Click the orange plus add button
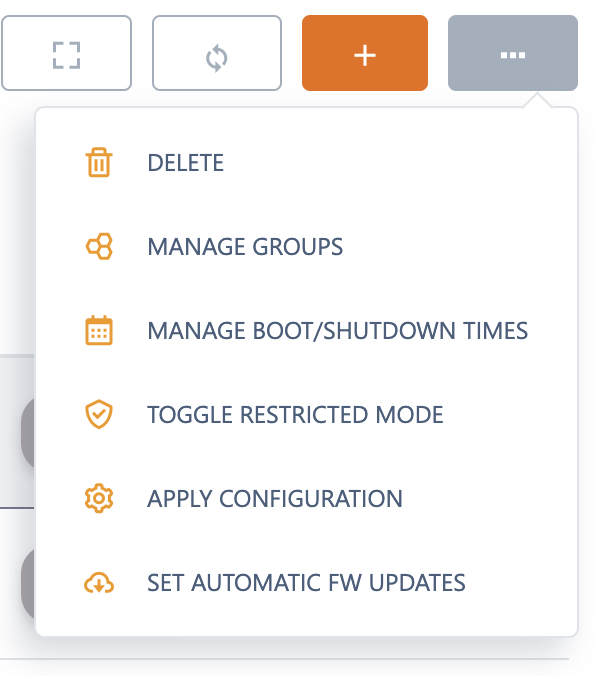594x676 pixels. point(365,53)
